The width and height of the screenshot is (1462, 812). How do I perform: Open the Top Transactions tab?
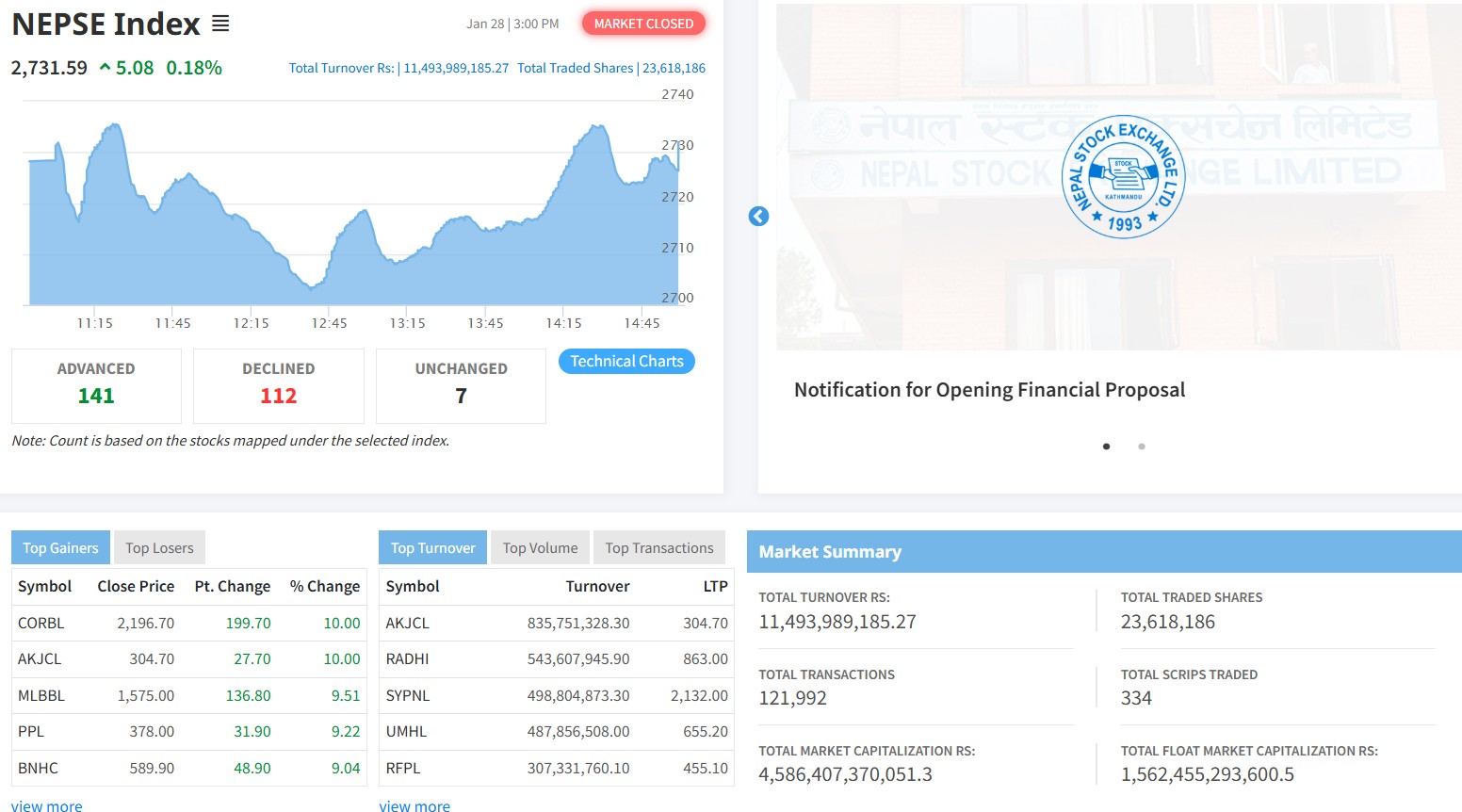659,548
